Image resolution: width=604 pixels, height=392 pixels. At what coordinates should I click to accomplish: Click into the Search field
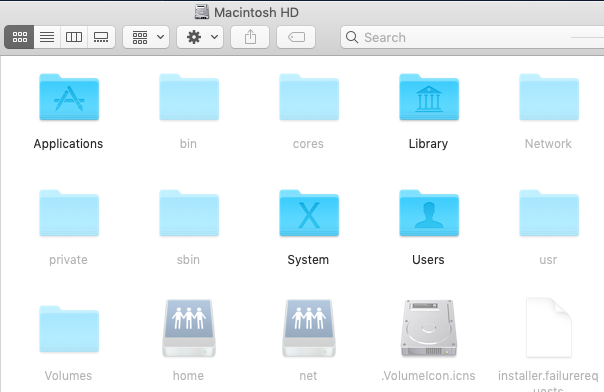click(472, 37)
